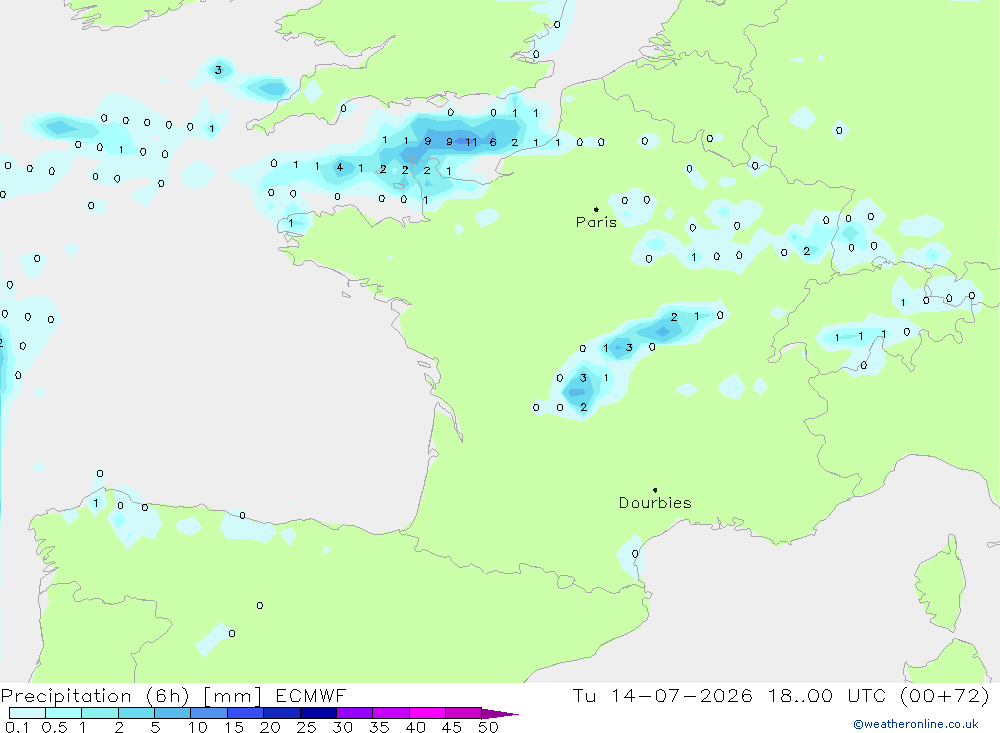The height and width of the screenshot is (733, 1000).
Task: Click the legend scale label '50'
Action: pos(488,727)
